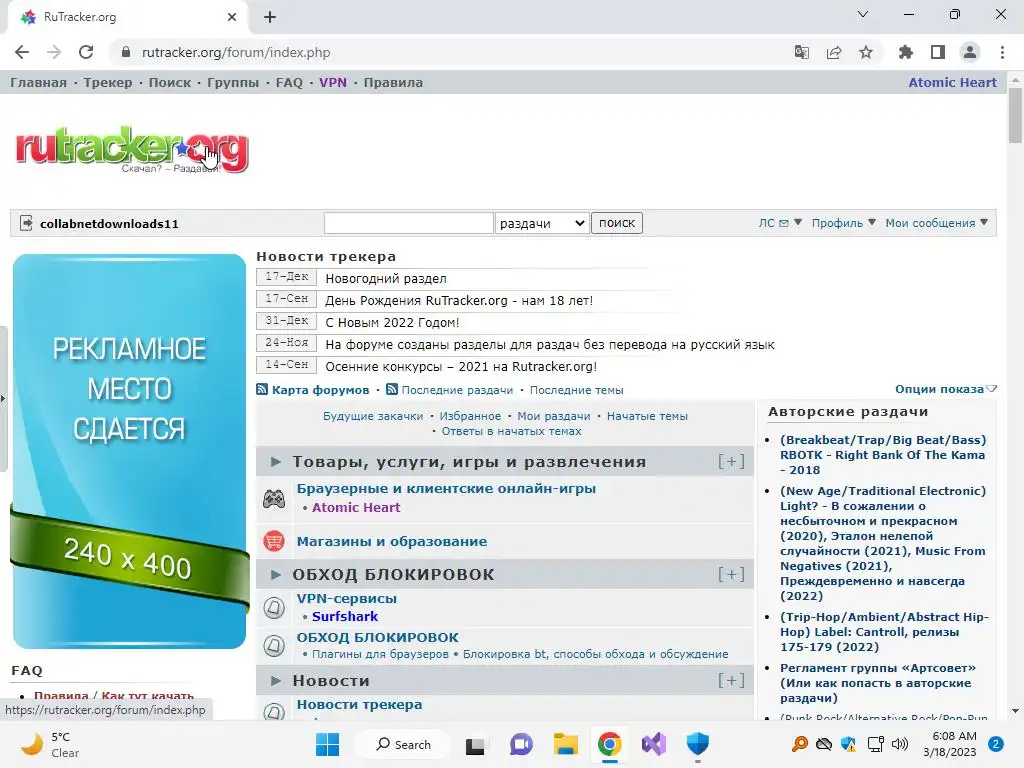Click the browser address bar URL
1024x768 pixels.
[x=236, y=52]
